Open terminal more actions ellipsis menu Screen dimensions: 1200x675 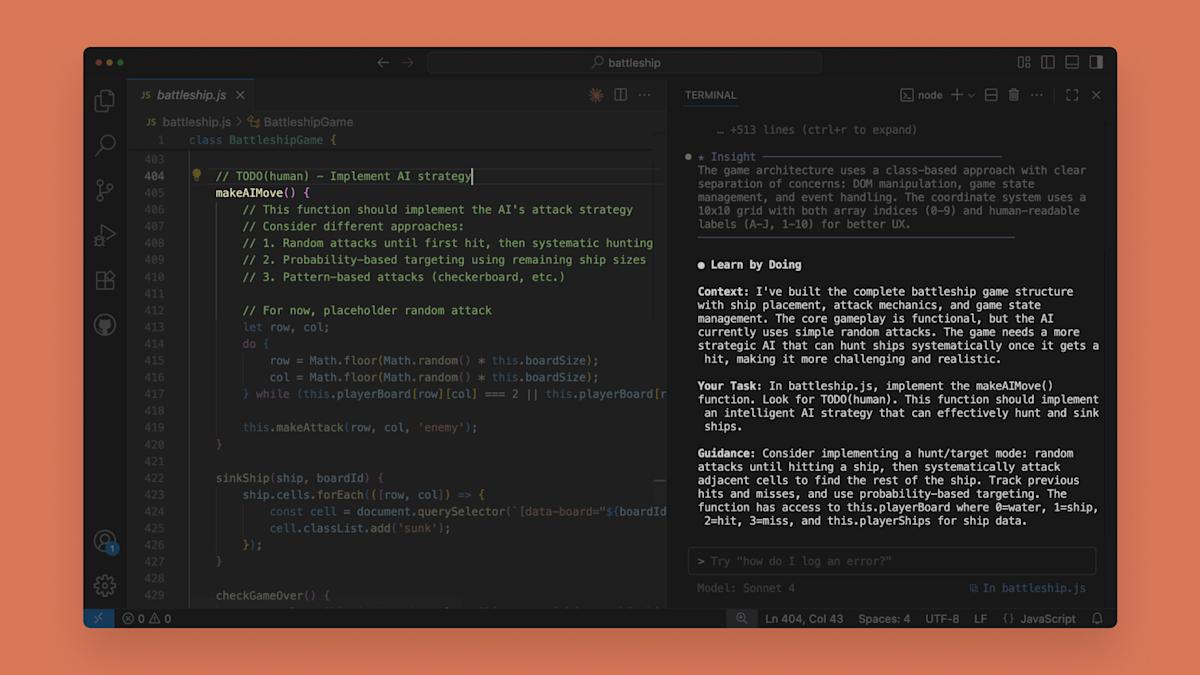pyautogui.click(x=1037, y=94)
